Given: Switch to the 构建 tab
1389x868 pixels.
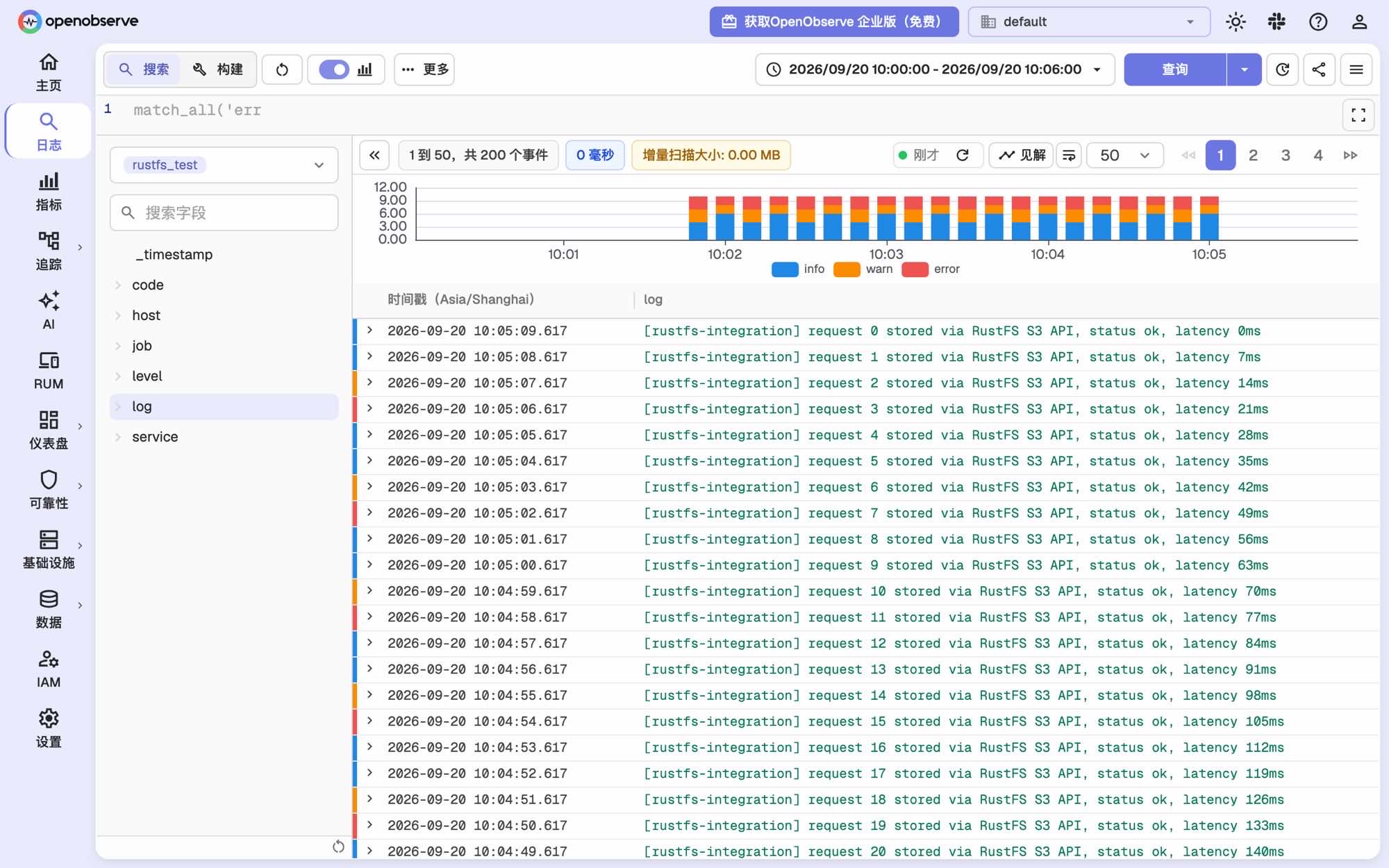Looking at the screenshot, I should point(218,69).
